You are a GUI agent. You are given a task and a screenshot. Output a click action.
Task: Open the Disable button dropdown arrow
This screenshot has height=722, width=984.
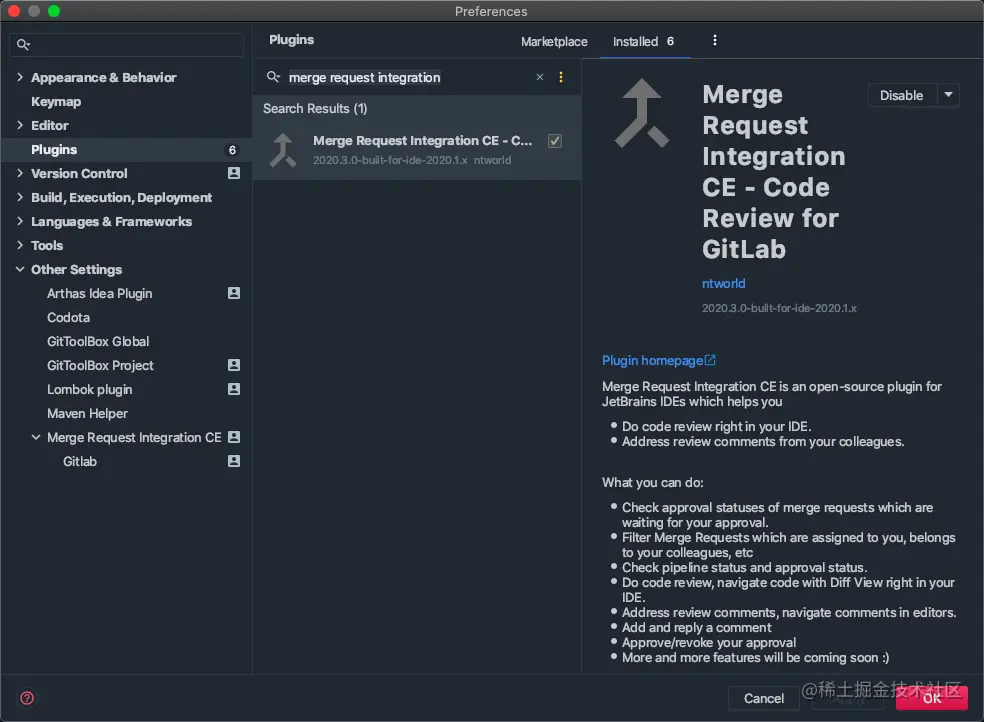point(946,95)
